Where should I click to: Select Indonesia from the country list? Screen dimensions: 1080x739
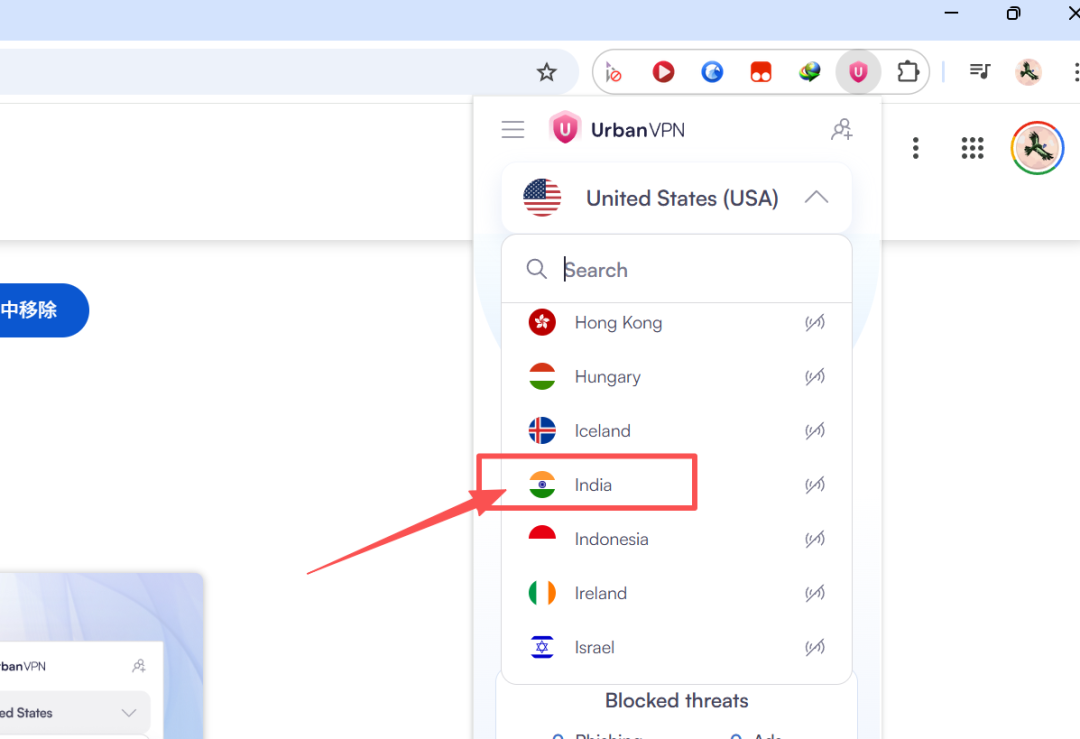click(x=676, y=539)
